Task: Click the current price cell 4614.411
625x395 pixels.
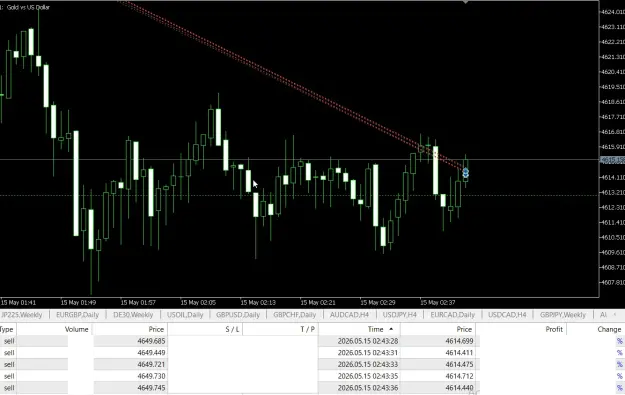Action: pyautogui.click(x=459, y=353)
